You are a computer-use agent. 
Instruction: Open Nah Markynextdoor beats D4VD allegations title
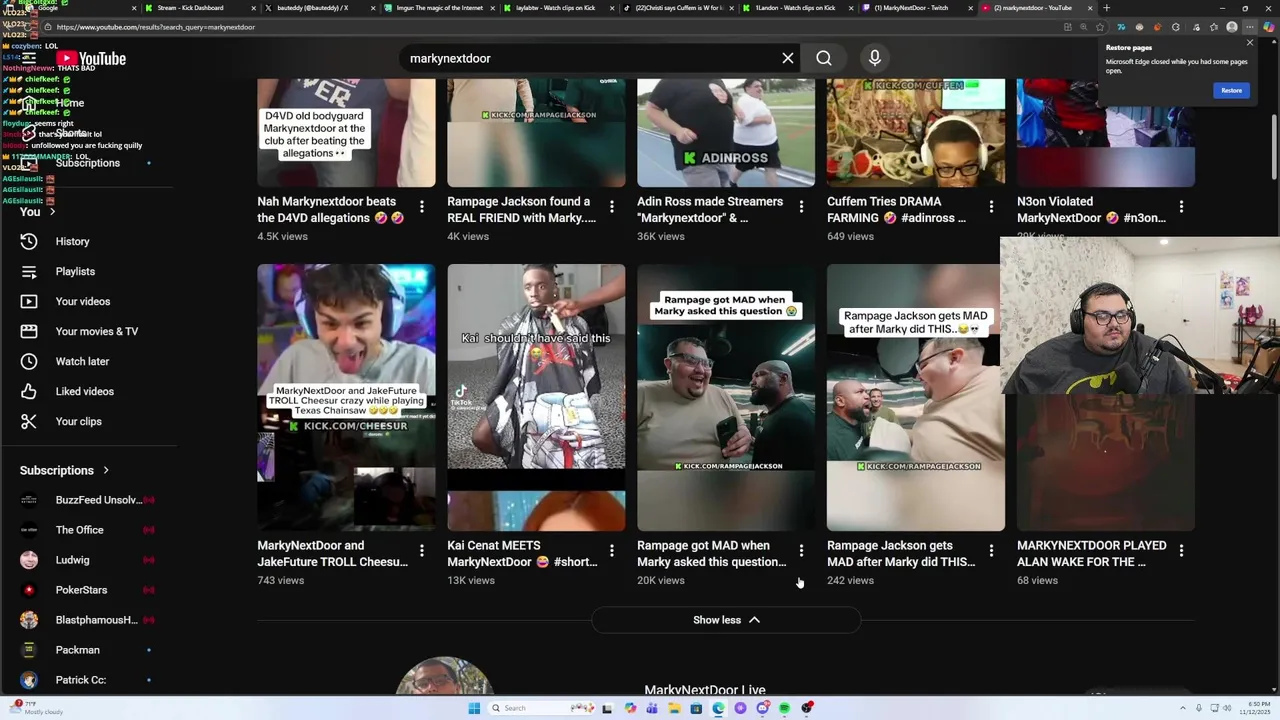331,209
